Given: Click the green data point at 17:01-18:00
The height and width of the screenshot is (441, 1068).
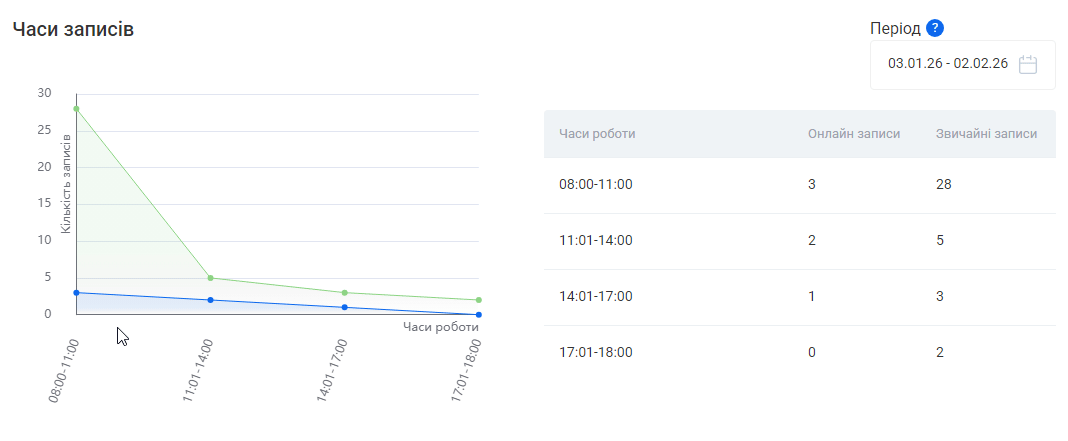Looking at the screenshot, I should click(479, 300).
